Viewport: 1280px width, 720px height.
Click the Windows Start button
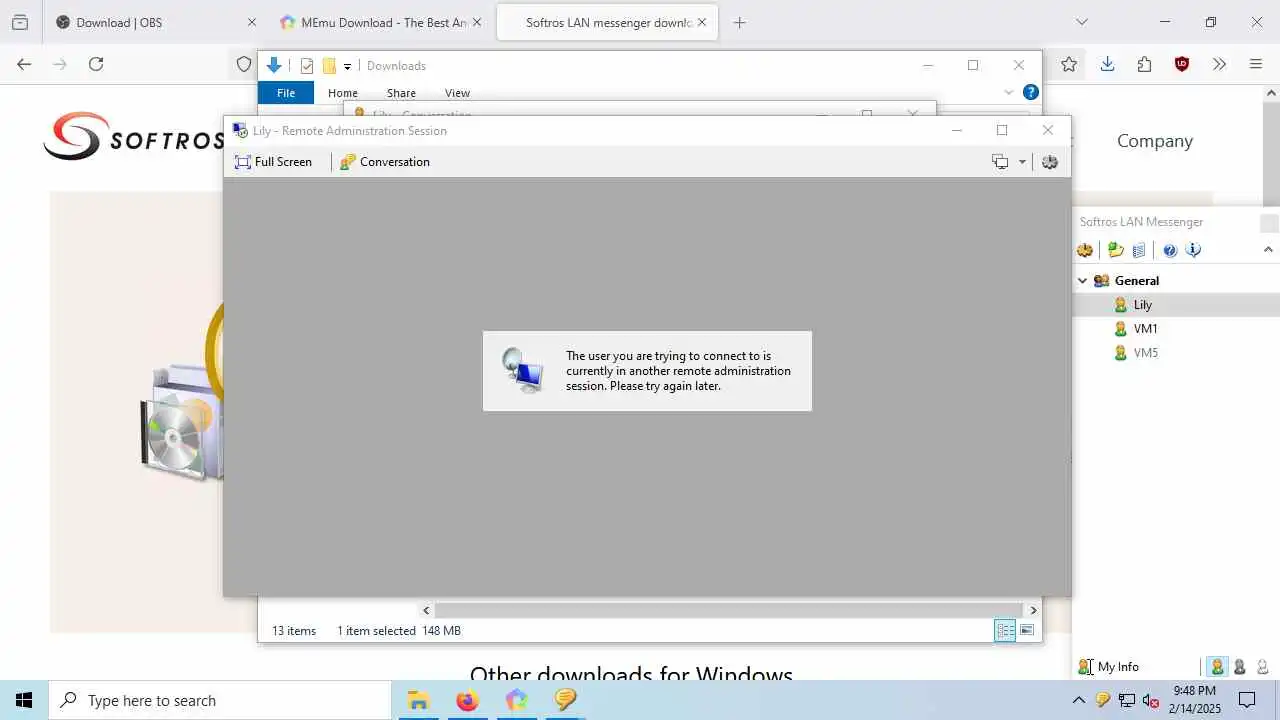click(x=24, y=700)
